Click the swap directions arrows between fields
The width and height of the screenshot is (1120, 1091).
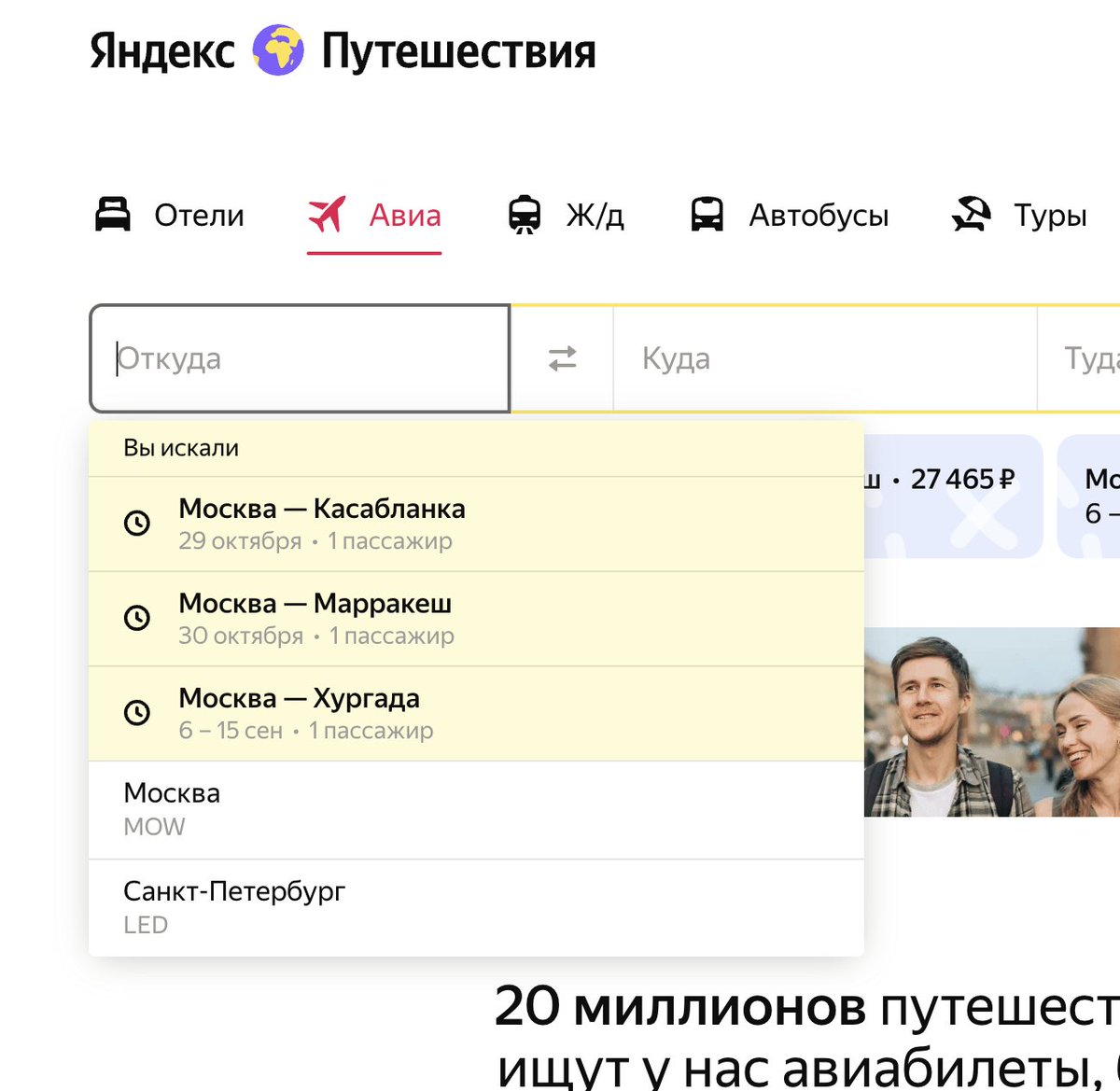[x=562, y=358]
